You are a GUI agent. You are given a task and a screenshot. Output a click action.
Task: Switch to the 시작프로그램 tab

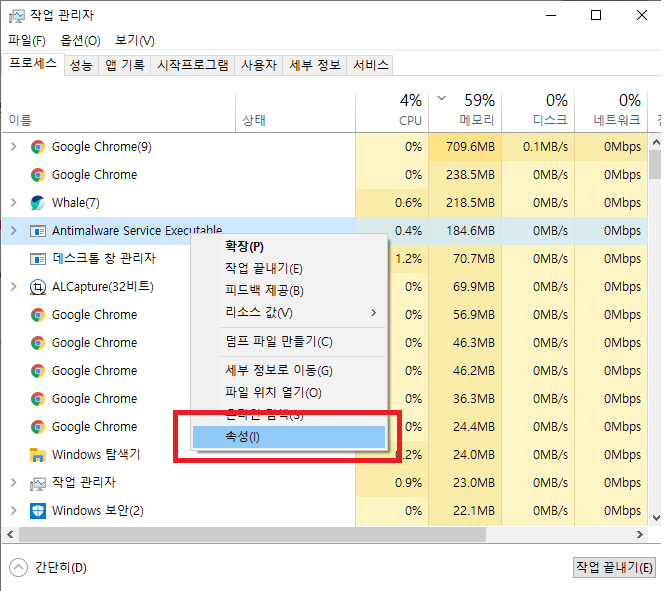[x=193, y=65]
